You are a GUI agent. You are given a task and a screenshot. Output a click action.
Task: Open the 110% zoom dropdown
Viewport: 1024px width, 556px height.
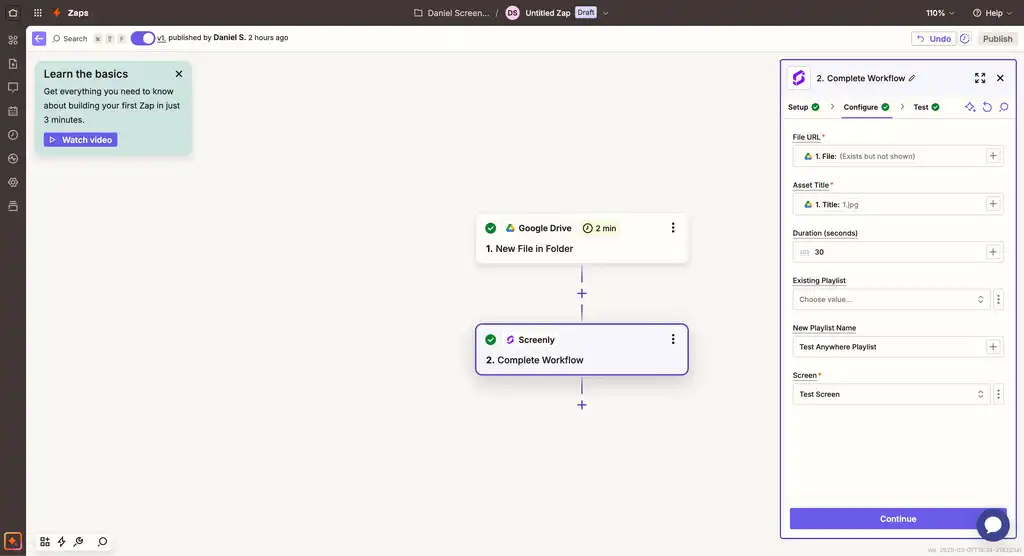coord(940,12)
